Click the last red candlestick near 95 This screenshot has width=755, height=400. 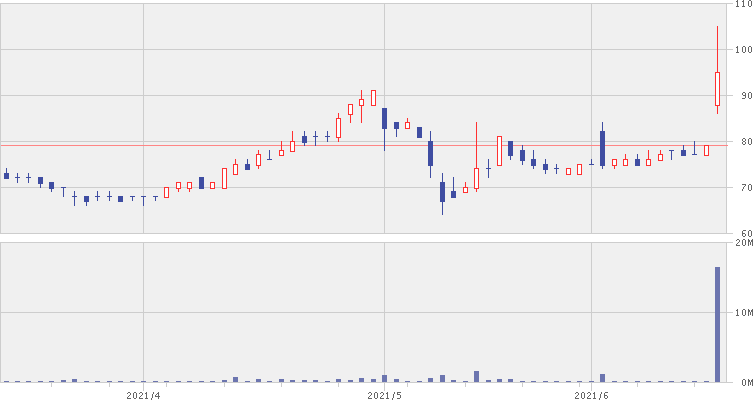click(x=717, y=88)
